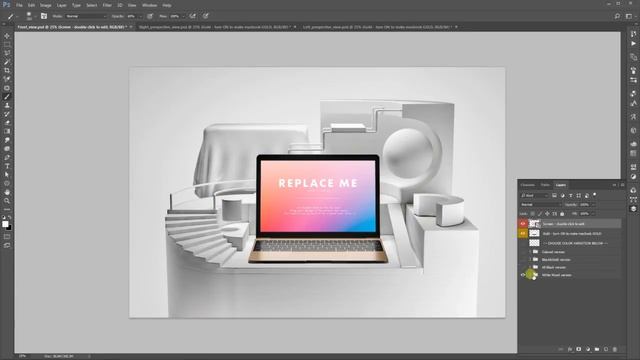
Task: Open the Filter menu
Action: [107, 5]
